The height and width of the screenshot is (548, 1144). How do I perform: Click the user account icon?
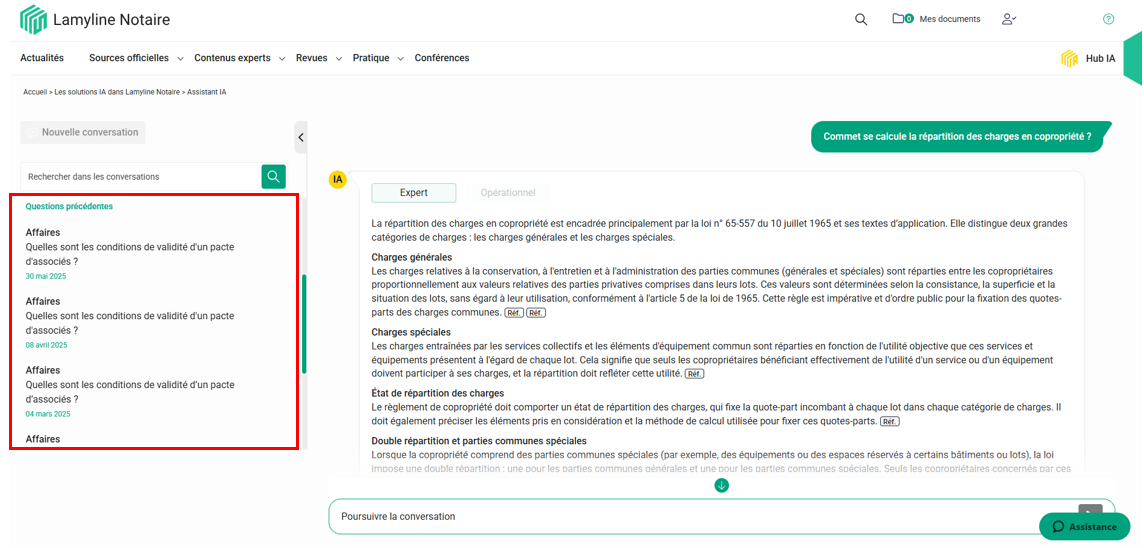1008,19
